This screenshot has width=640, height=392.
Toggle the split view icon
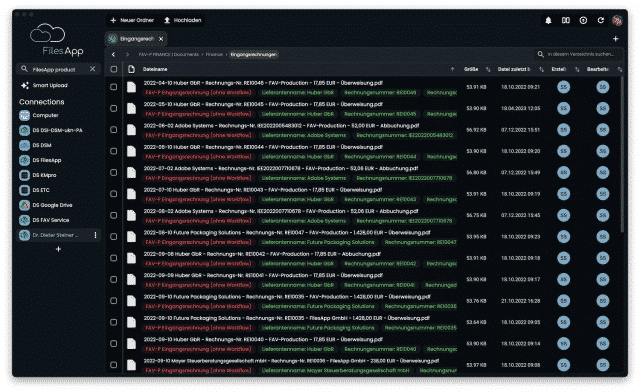click(566, 20)
